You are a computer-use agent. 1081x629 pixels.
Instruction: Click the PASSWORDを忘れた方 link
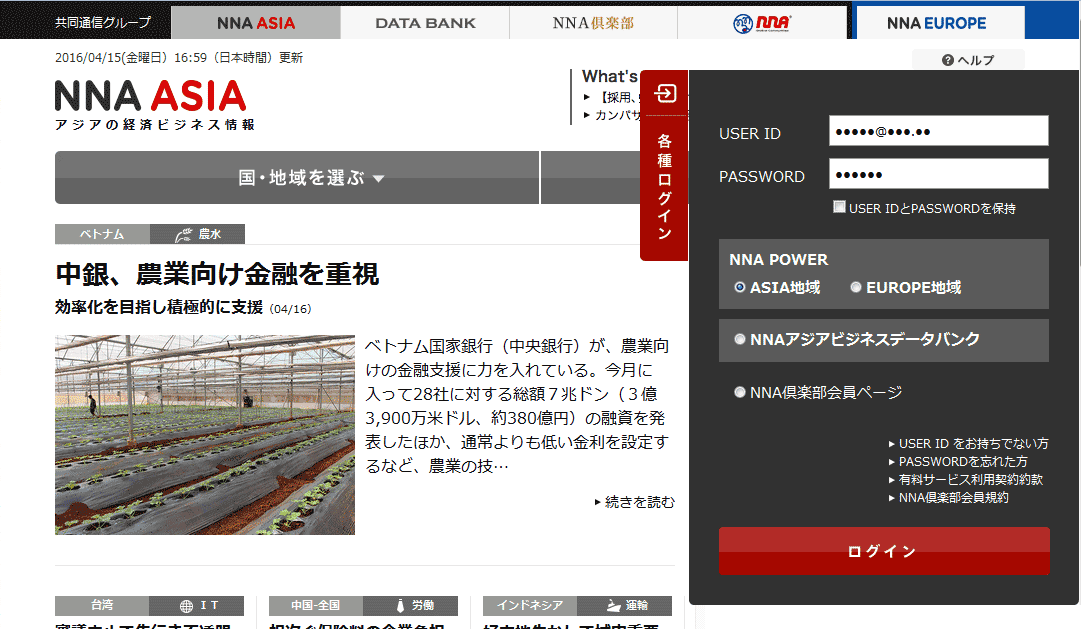[962, 461]
